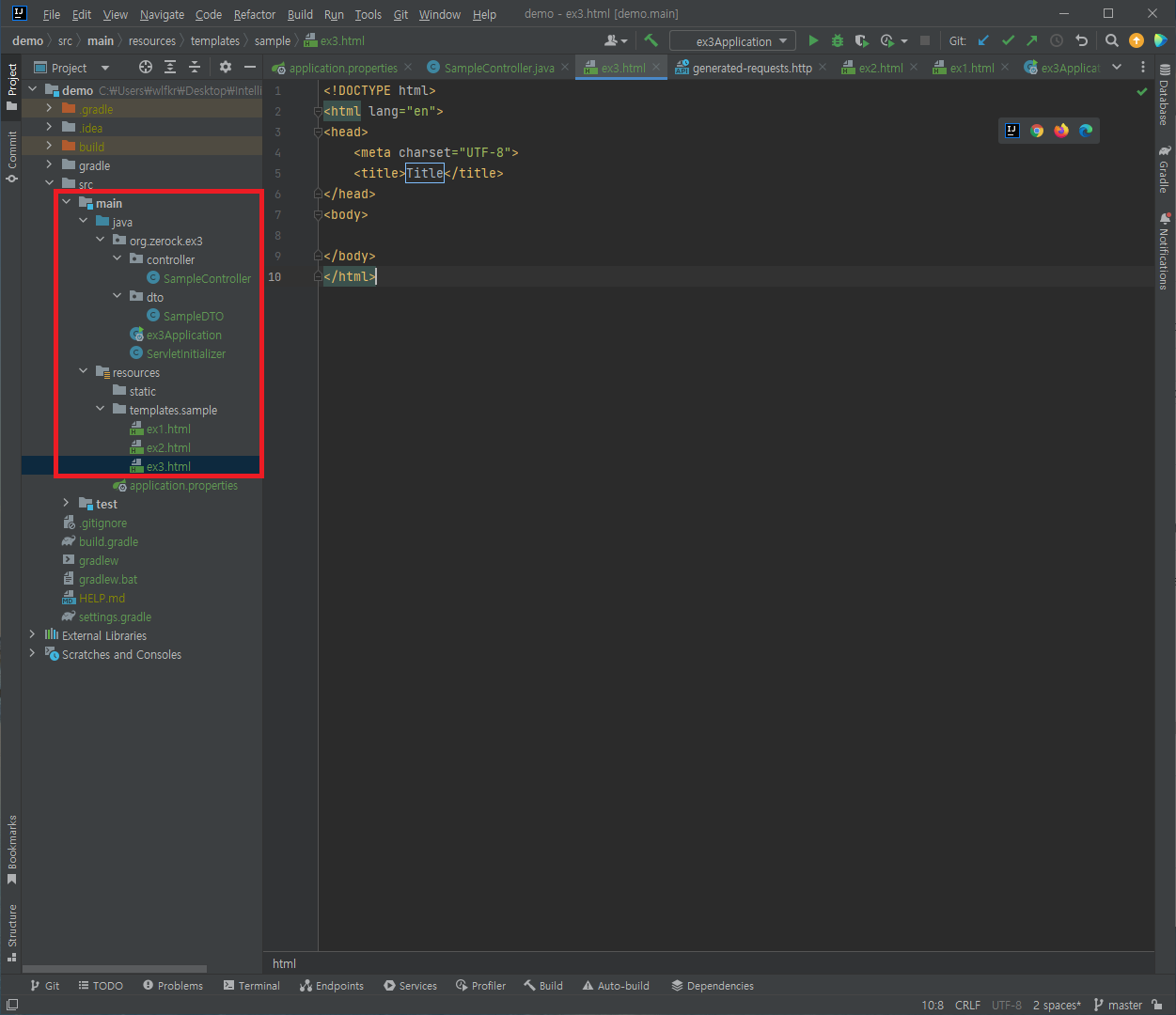The image size is (1176, 1015).
Task: Open the Terminal tool window
Action: (x=252, y=986)
